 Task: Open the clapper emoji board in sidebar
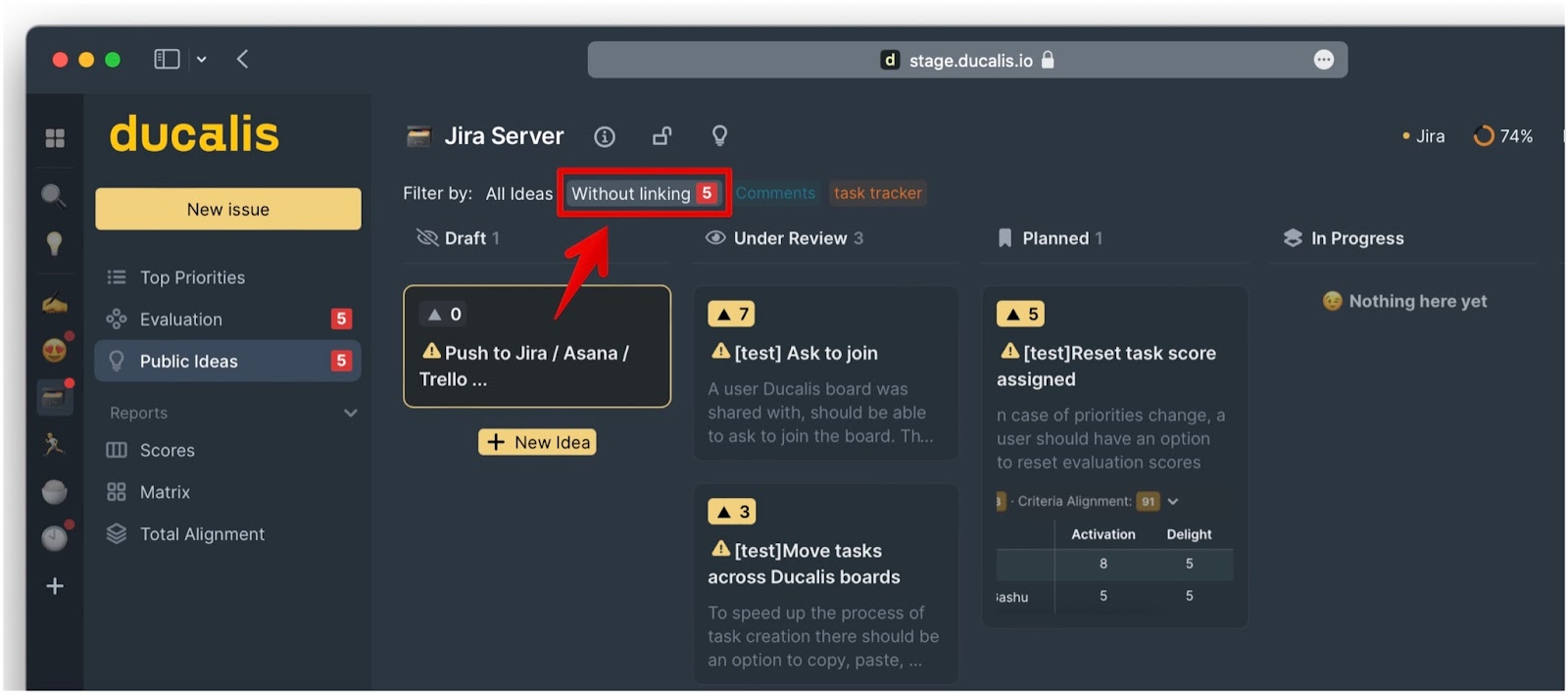pyautogui.click(x=53, y=397)
